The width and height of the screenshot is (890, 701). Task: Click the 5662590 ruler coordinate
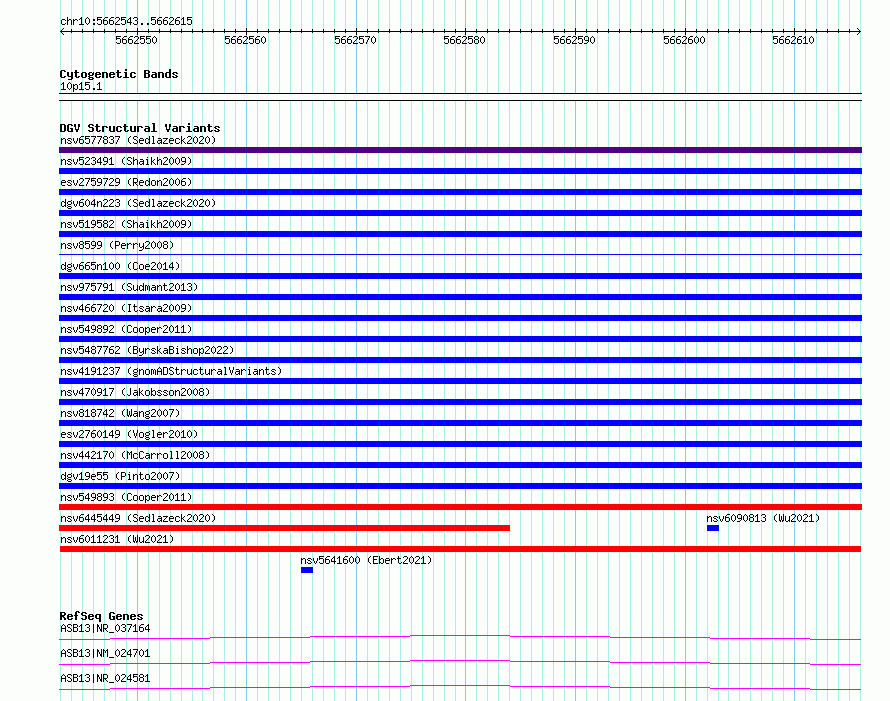574,40
